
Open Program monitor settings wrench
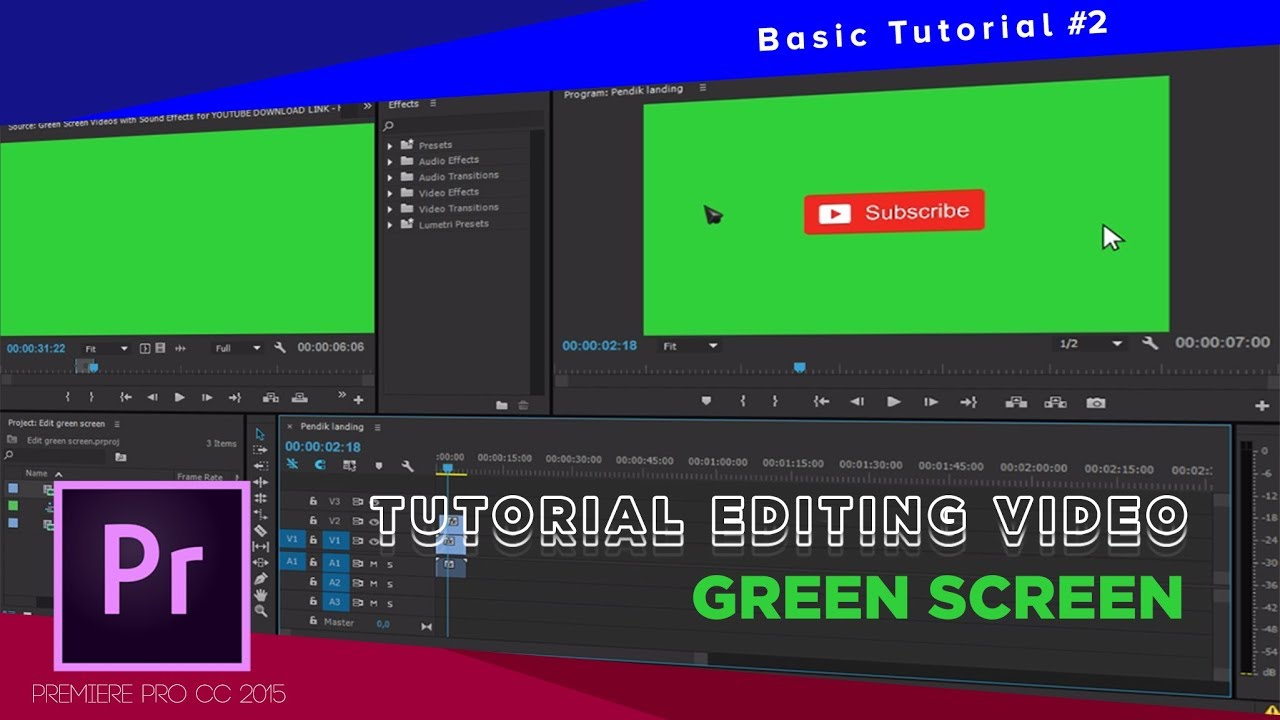click(1150, 343)
